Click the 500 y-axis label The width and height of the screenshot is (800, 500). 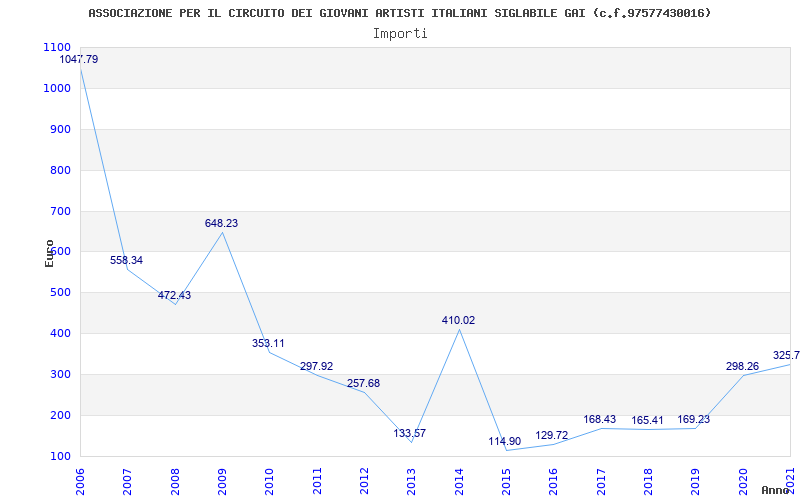60,292
